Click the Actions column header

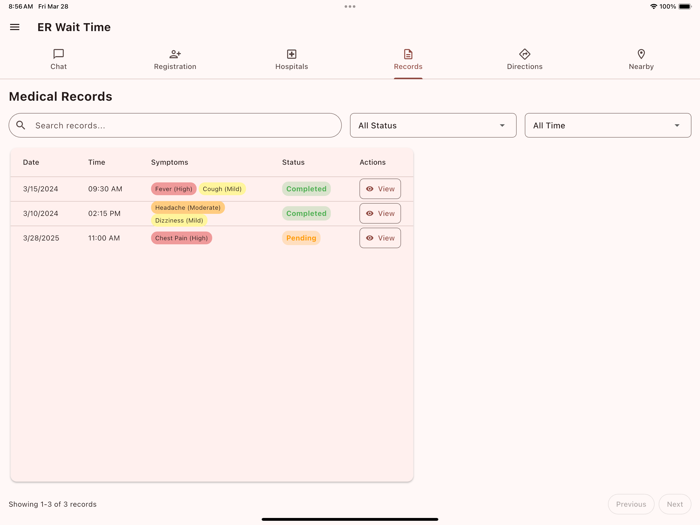click(x=372, y=162)
